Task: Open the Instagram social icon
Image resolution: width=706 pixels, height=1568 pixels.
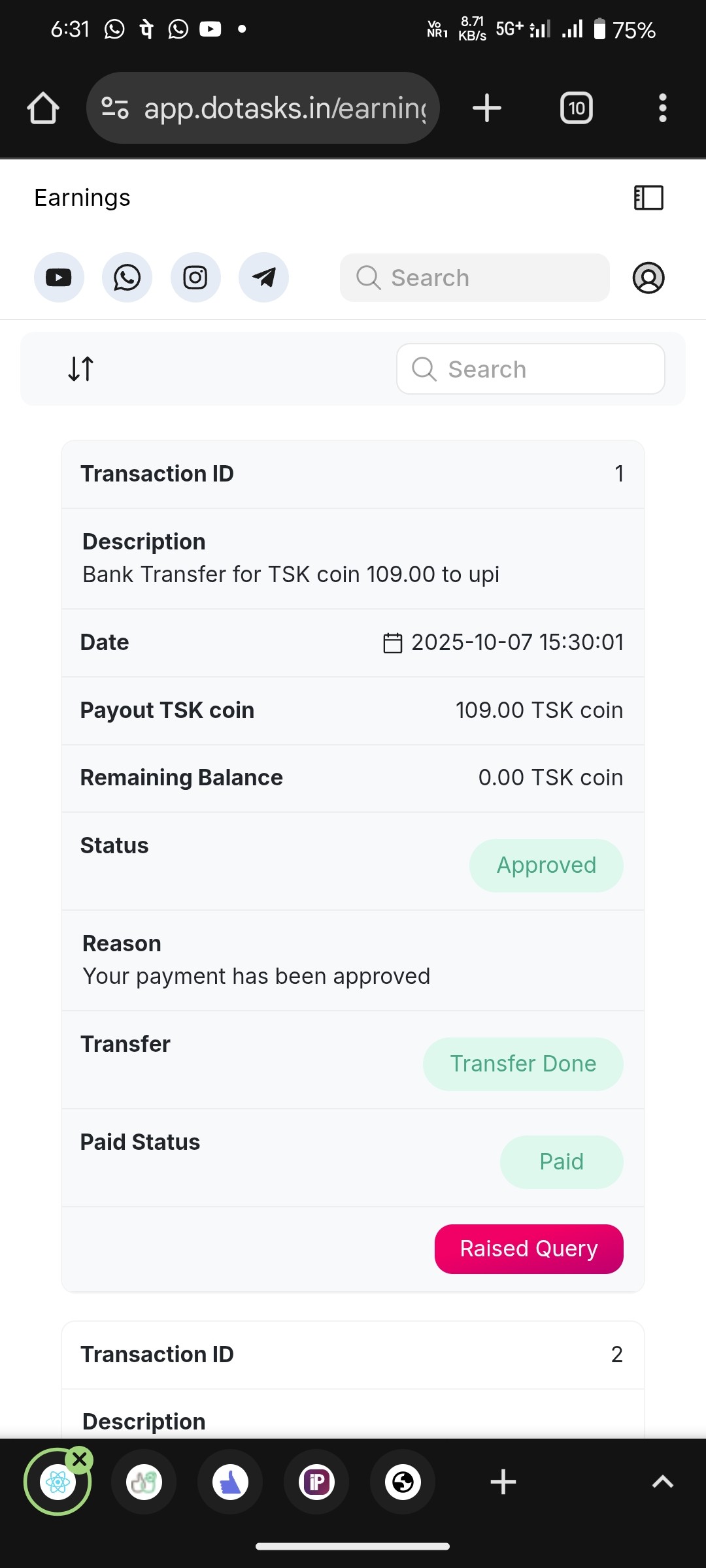Action: [195, 278]
